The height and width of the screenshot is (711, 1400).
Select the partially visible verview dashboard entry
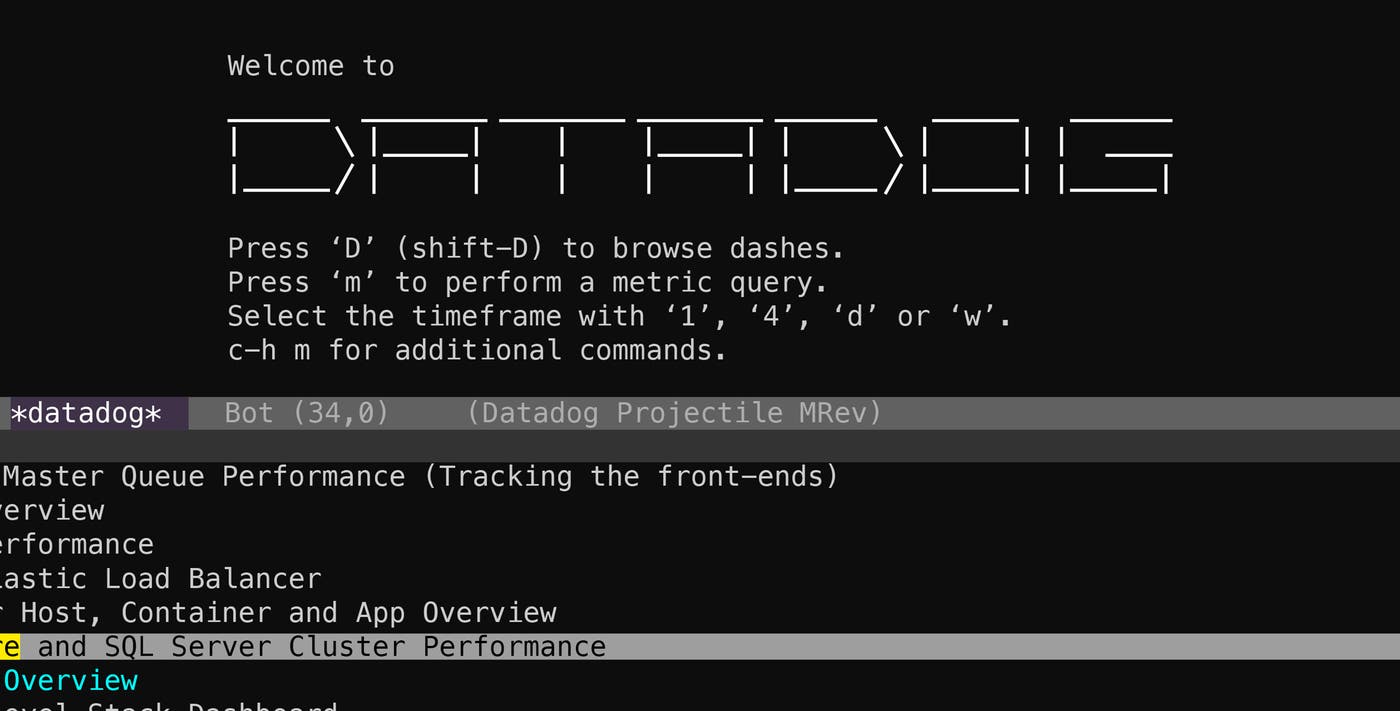point(50,511)
